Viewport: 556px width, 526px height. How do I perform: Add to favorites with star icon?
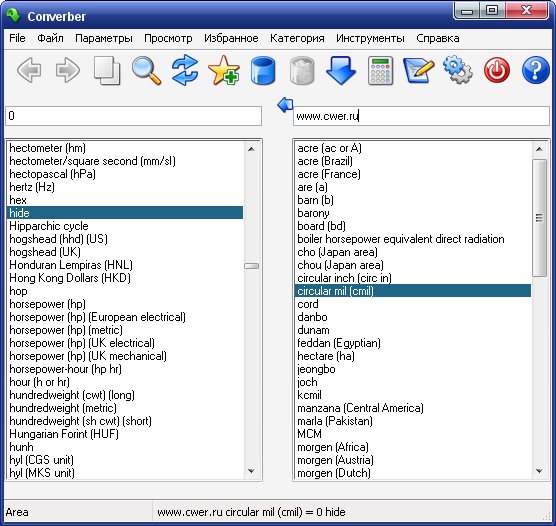[x=224, y=70]
